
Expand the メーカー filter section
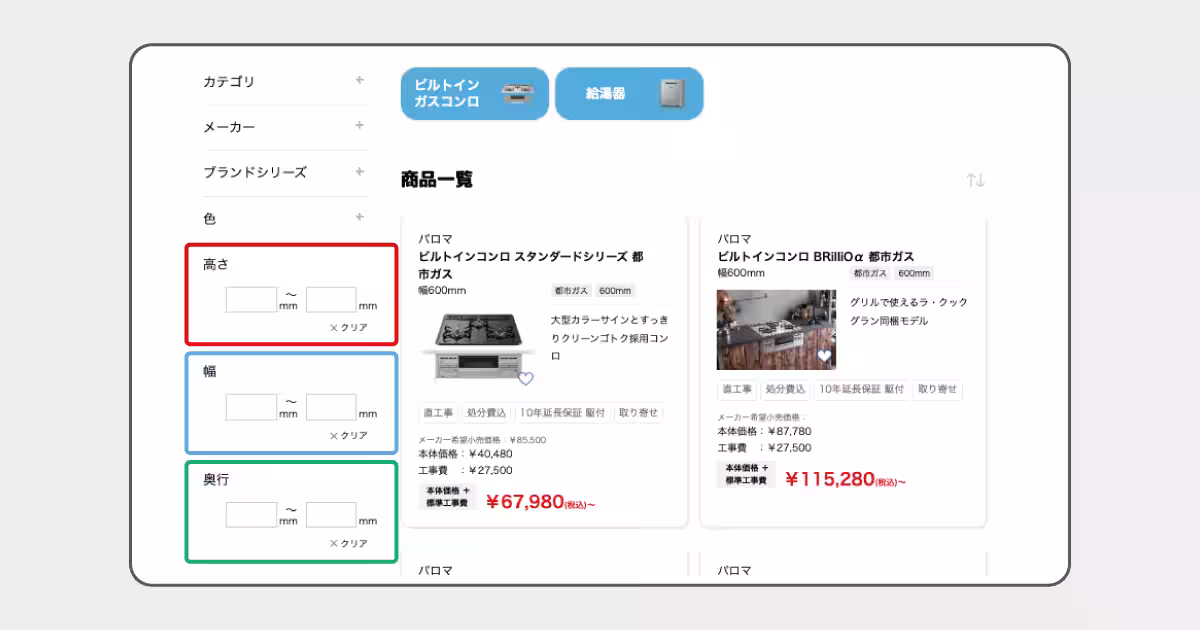pyautogui.click(x=358, y=127)
